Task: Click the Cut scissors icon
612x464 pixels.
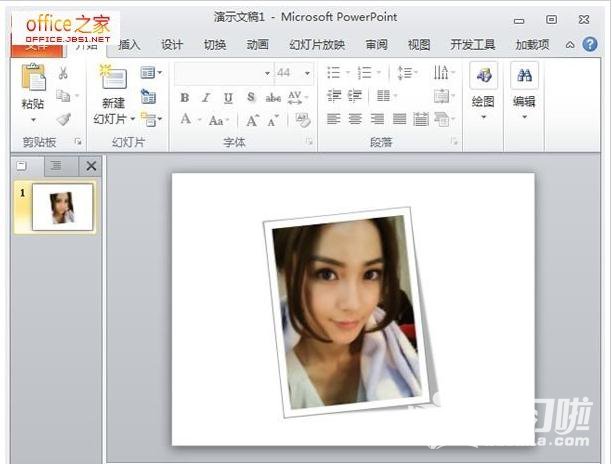Action: (64, 73)
